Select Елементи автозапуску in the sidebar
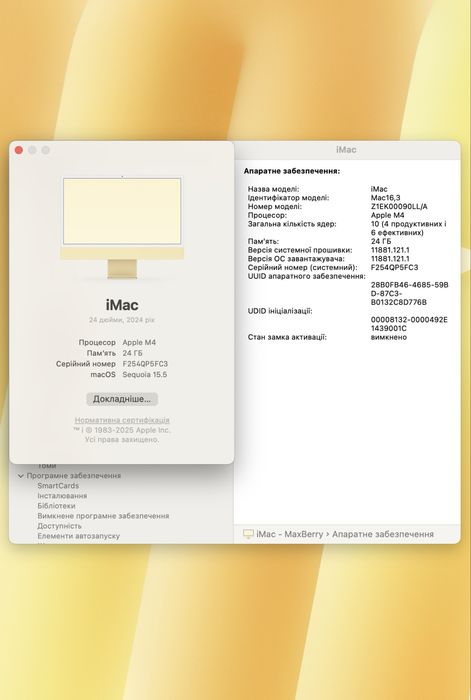The height and width of the screenshot is (700, 471). pyautogui.click(x=79, y=536)
